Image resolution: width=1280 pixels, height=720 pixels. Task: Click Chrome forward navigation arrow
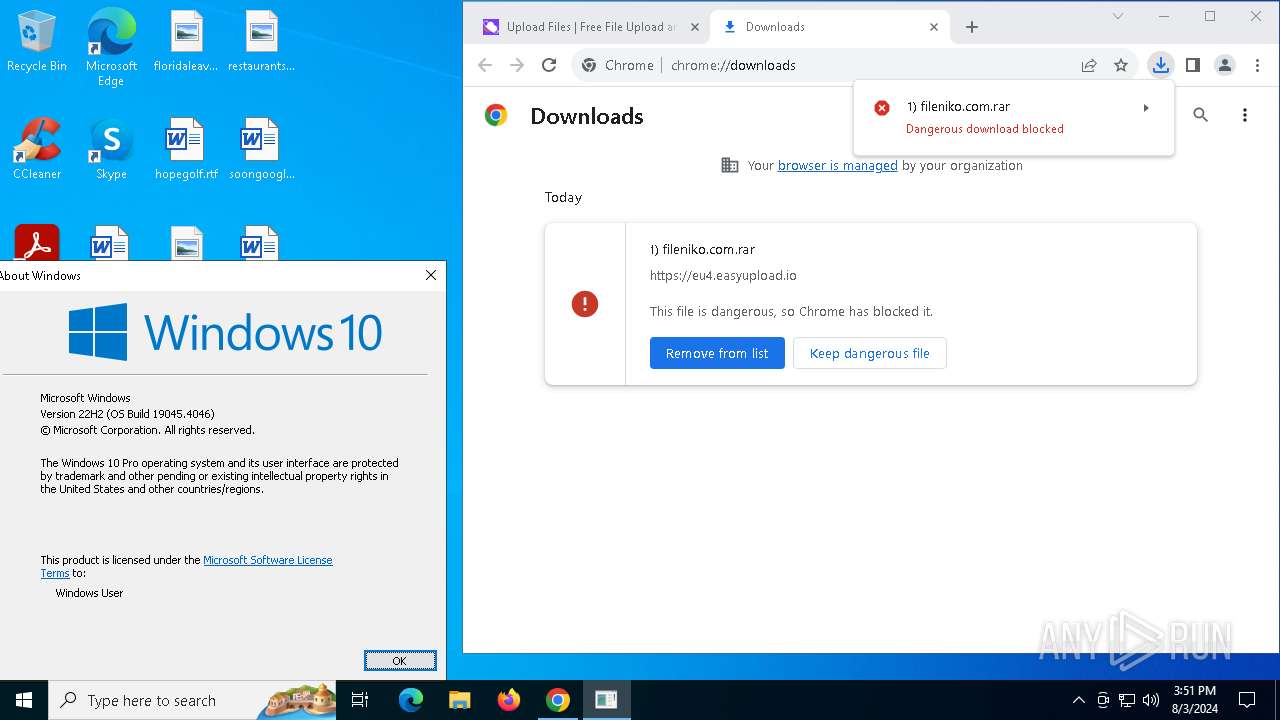(x=517, y=65)
